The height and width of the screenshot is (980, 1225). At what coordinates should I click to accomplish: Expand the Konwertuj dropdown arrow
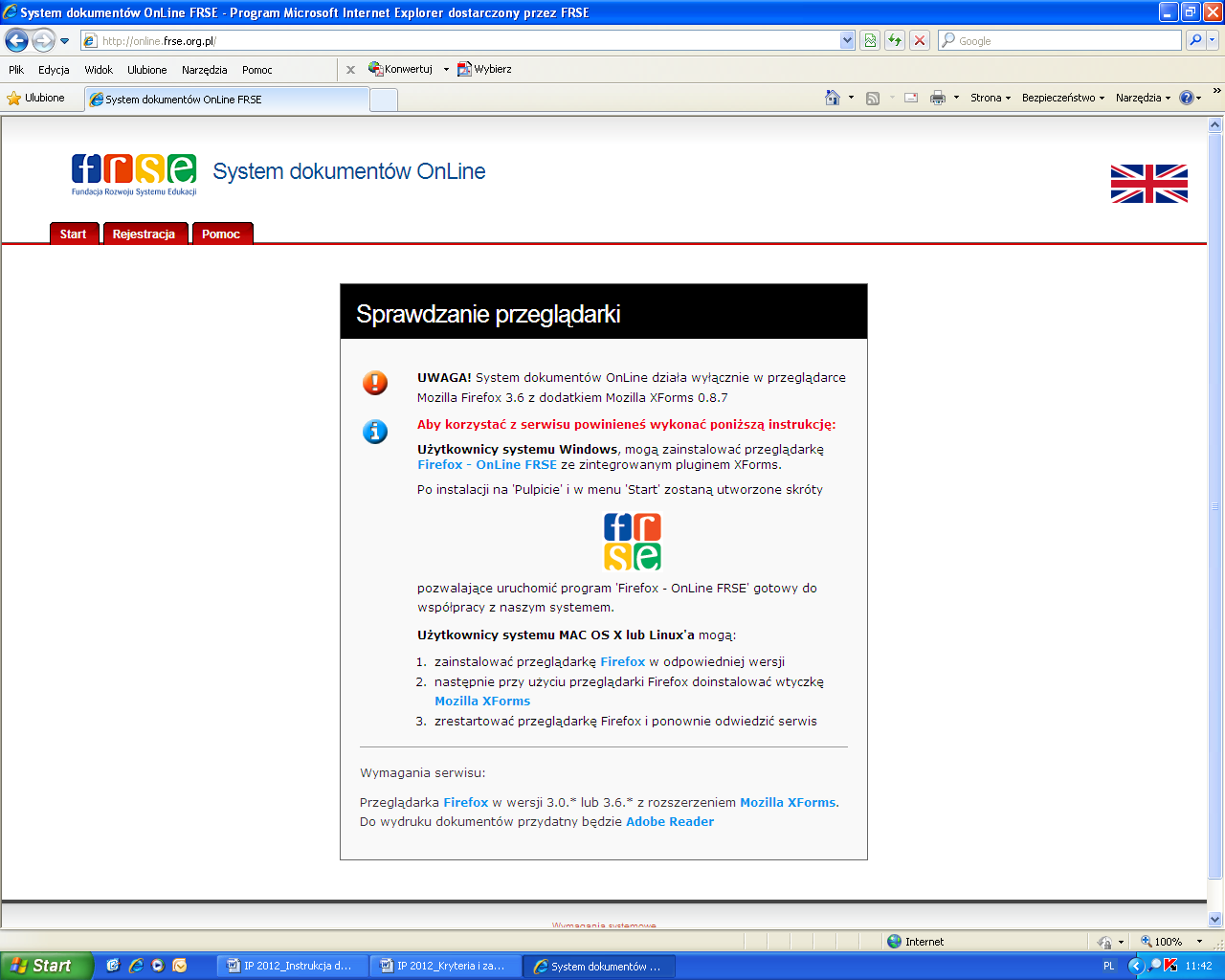point(446,69)
